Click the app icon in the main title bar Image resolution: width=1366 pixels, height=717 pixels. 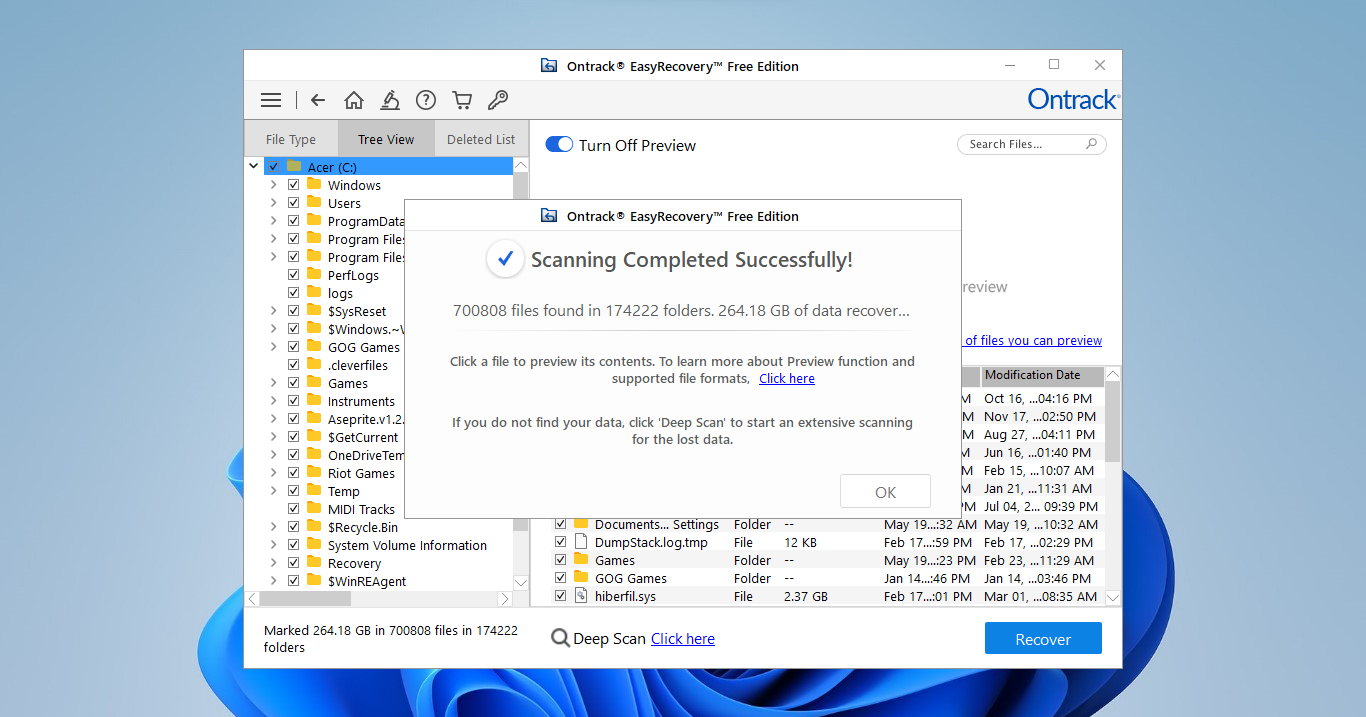coord(549,66)
